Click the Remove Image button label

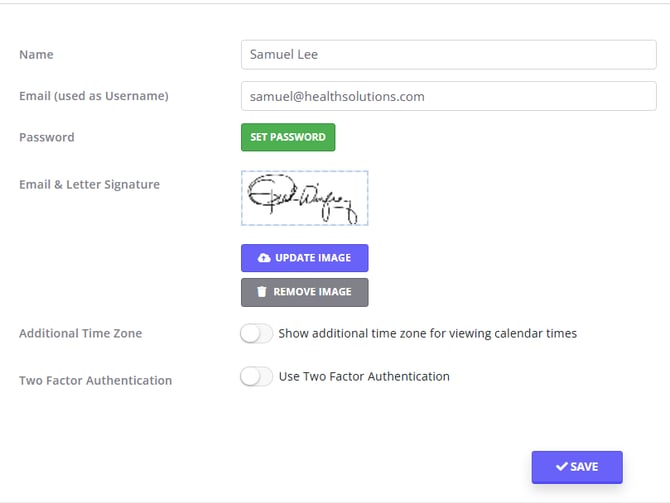click(x=312, y=292)
